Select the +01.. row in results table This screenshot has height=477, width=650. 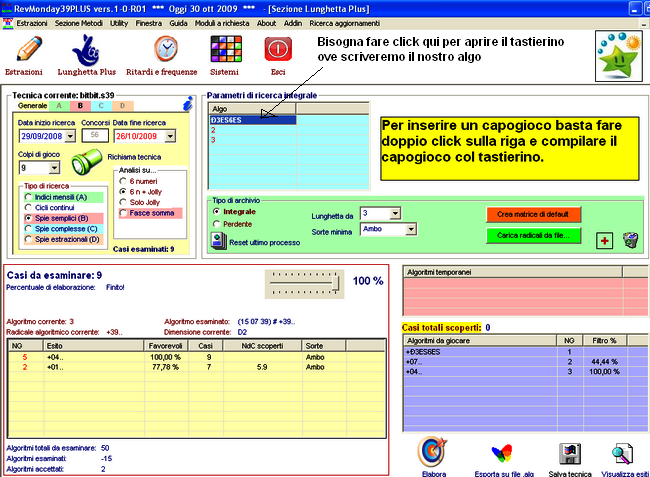click(197, 367)
